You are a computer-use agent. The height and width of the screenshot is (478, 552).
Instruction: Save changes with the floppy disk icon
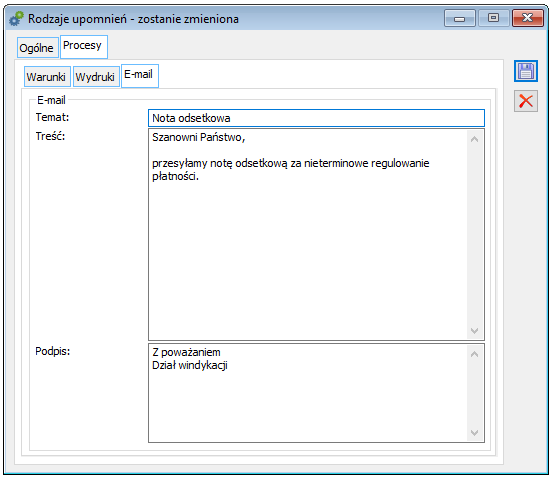(x=526, y=71)
